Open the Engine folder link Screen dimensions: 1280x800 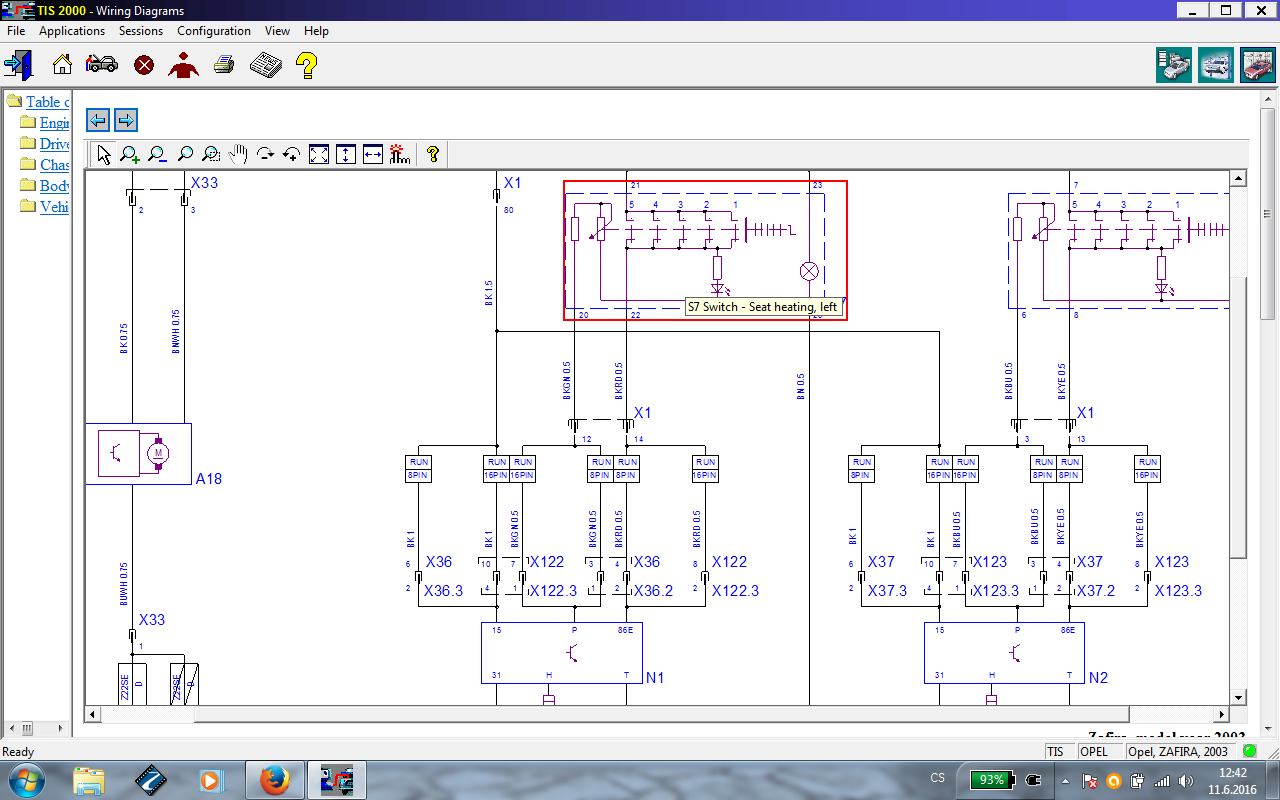coord(54,123)
